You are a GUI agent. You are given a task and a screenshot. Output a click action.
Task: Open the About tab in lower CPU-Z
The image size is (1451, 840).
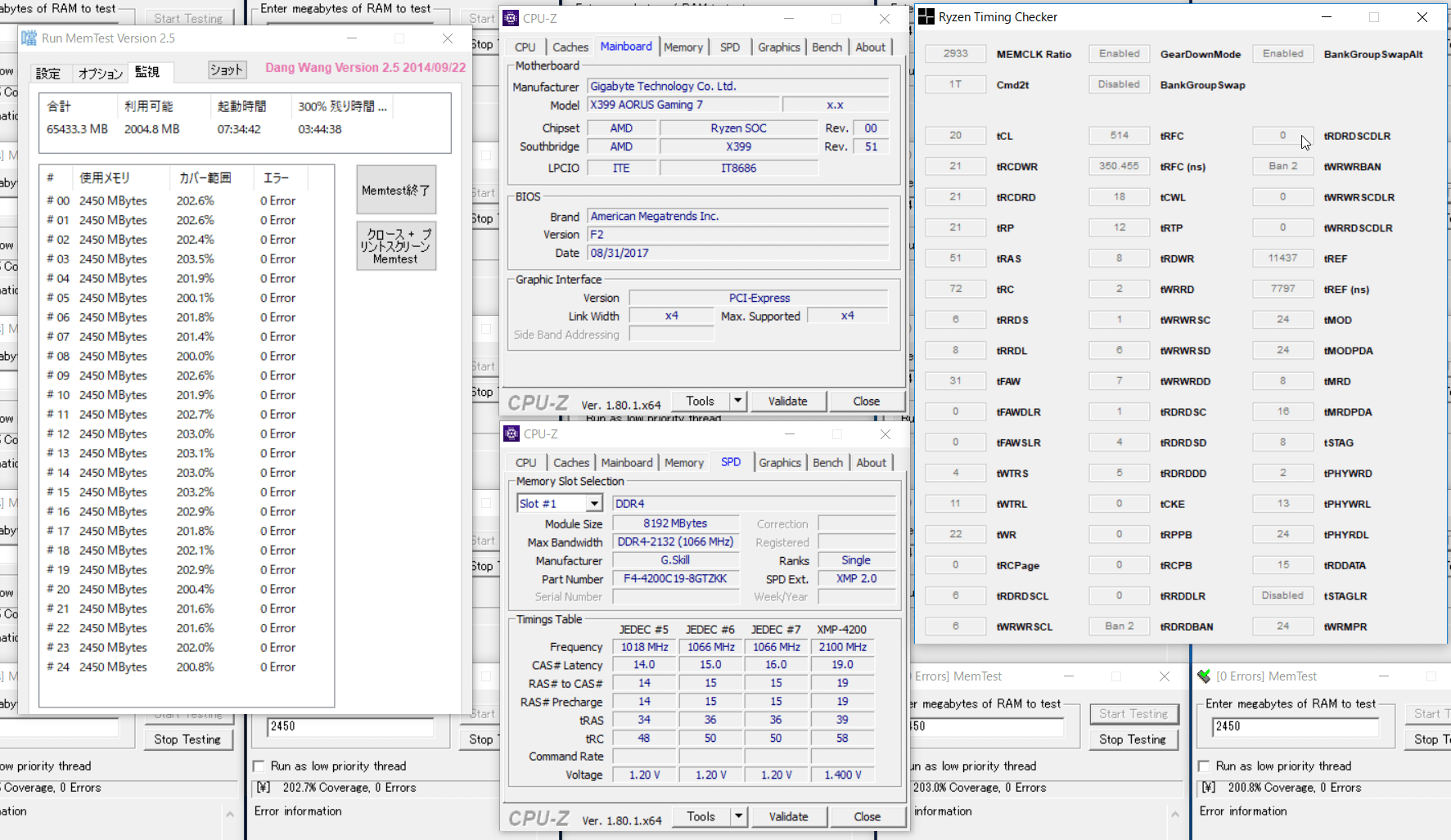(x=871, y=463)
